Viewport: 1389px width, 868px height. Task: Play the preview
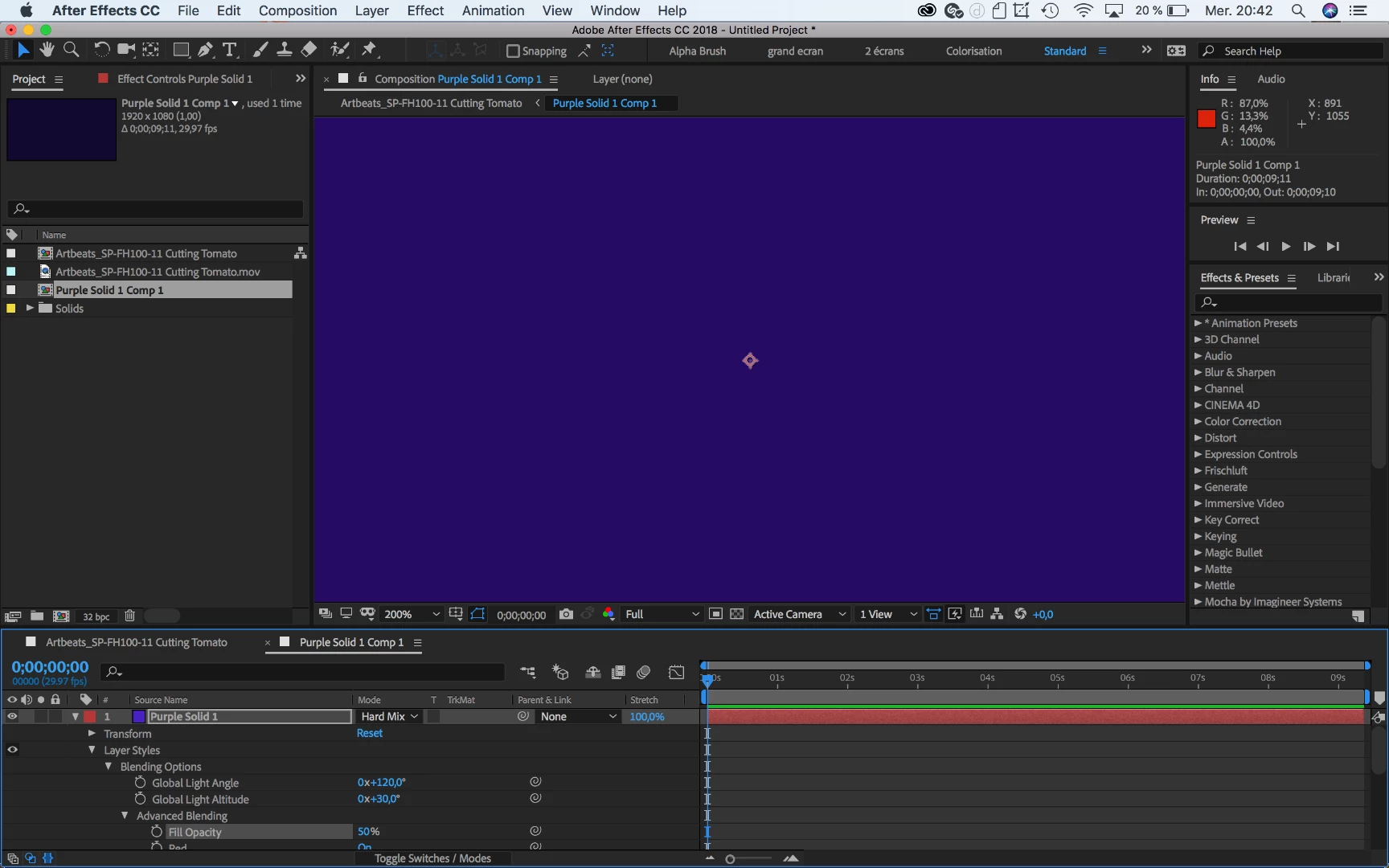click(1286, 246)
